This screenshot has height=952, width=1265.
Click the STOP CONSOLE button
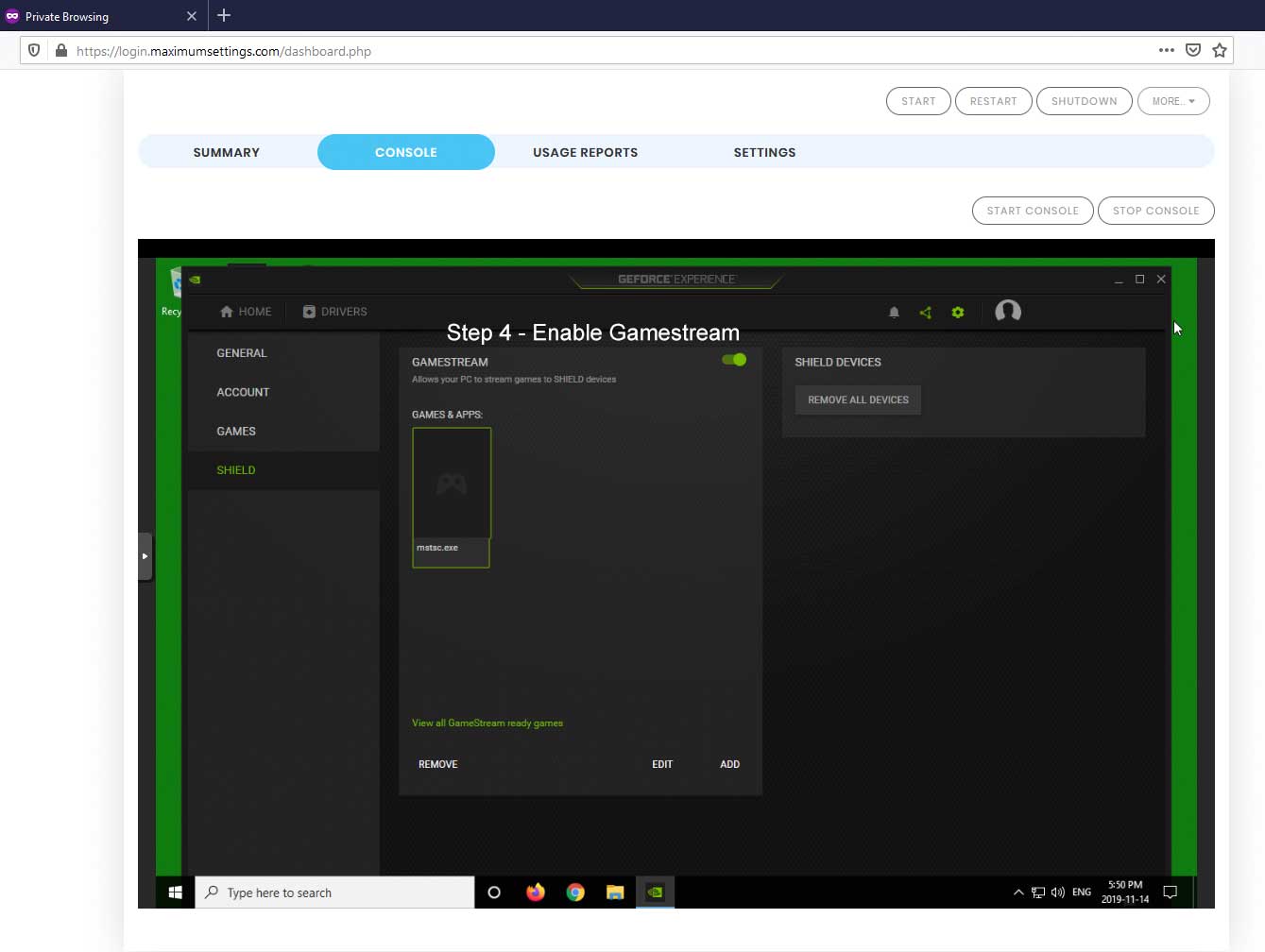(1156, 211)
